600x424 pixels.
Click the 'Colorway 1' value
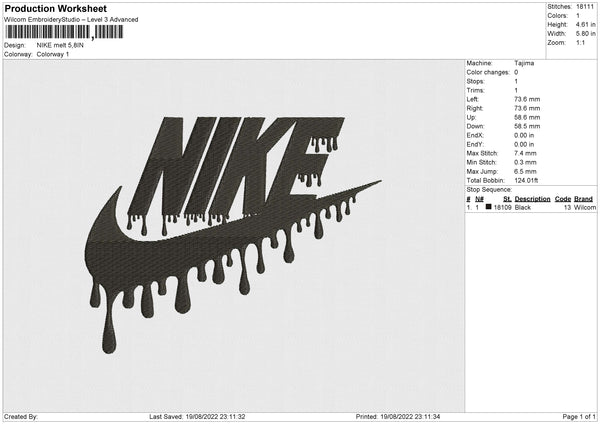click(53, 54)
